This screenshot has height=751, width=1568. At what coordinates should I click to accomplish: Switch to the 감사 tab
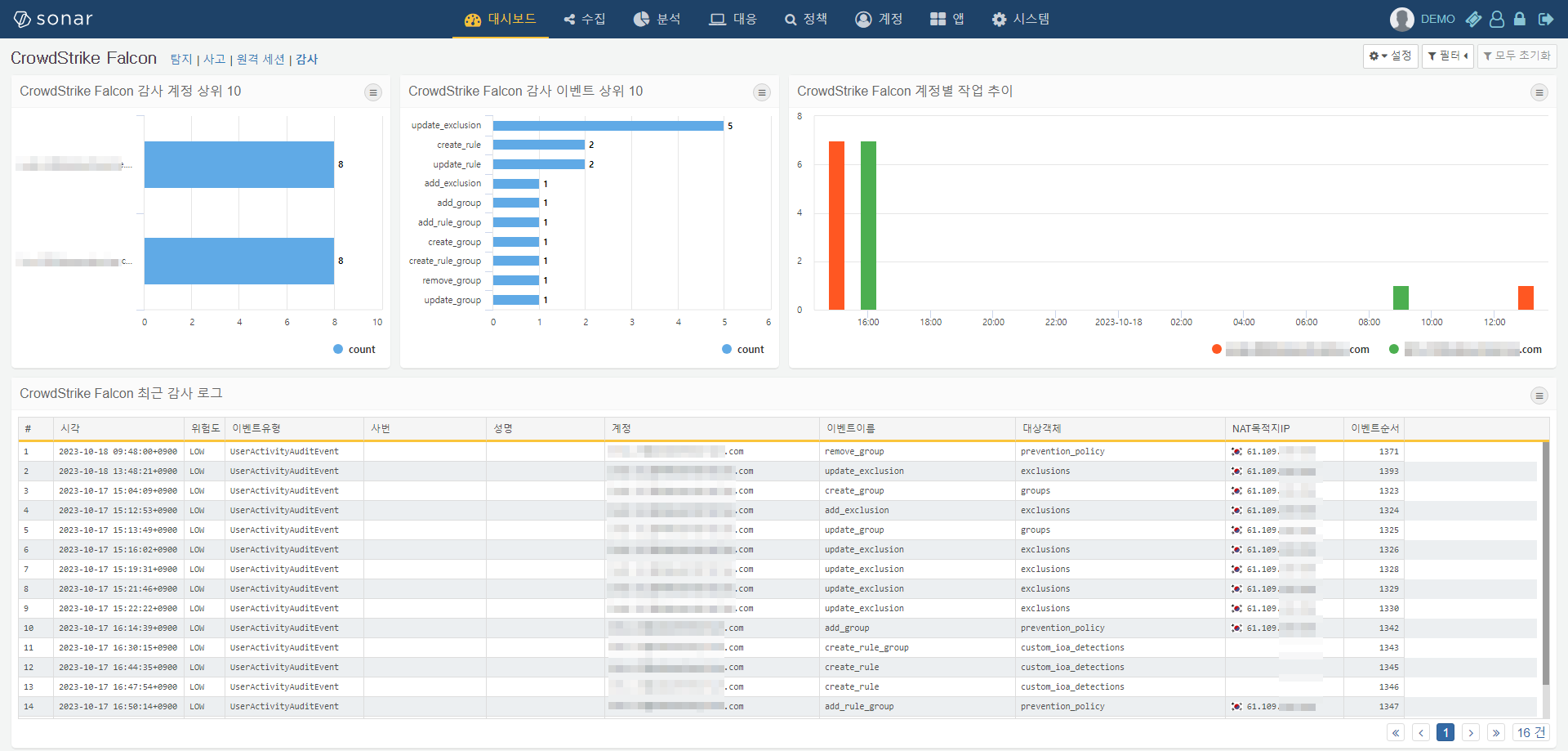coord(306,59)
